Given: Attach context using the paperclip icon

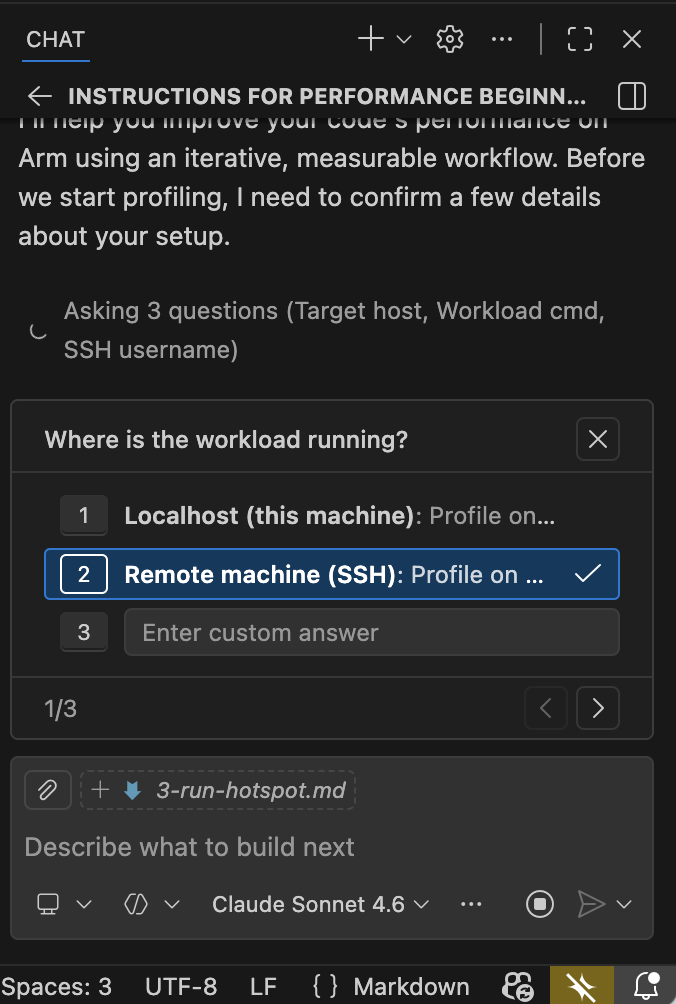Looking at the screenshot, I should (47, 790).
